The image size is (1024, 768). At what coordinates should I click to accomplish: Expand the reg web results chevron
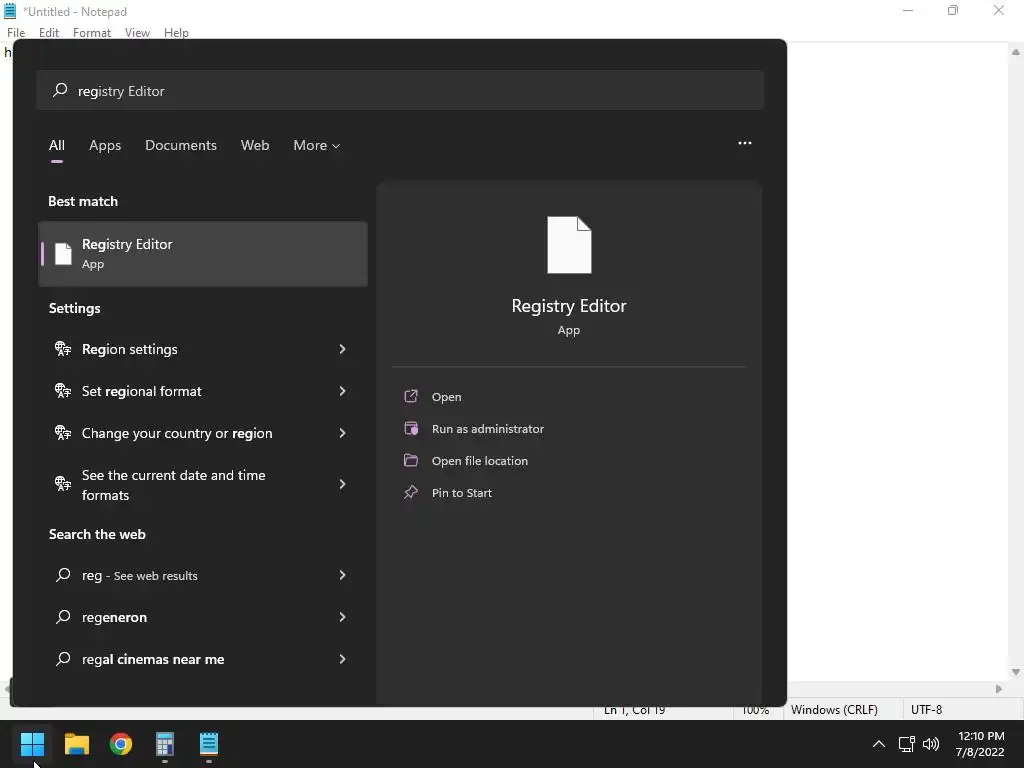342,575
